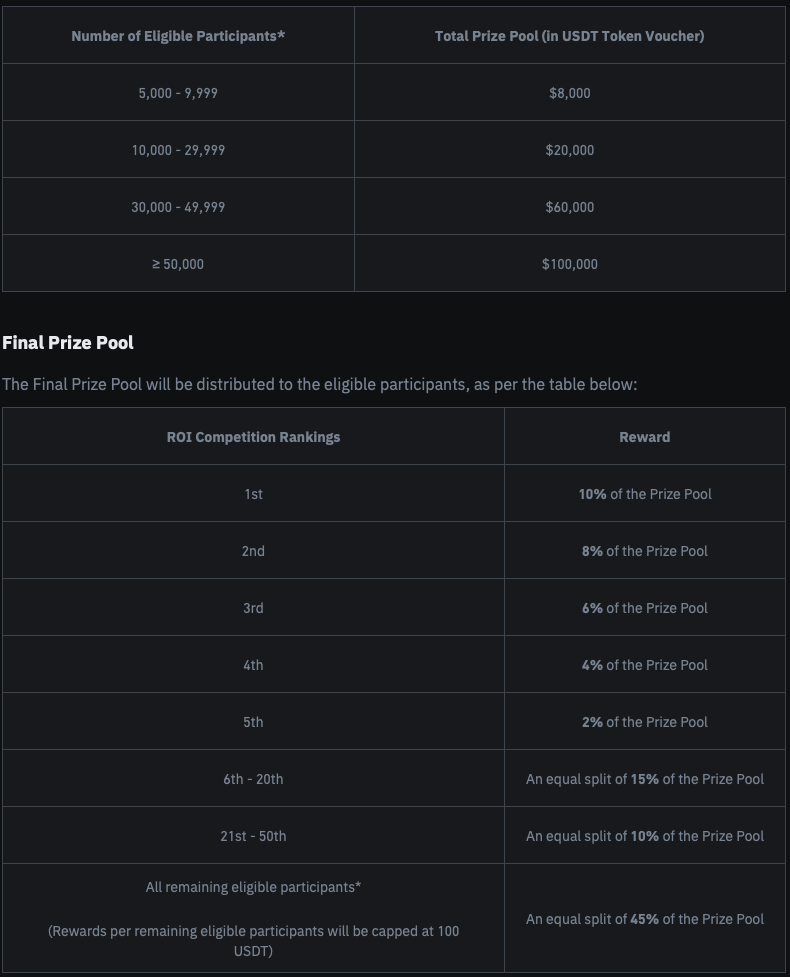Click the $100,000 prize pool value
This screenshot has height=977, width=790.
click(569, 264)
